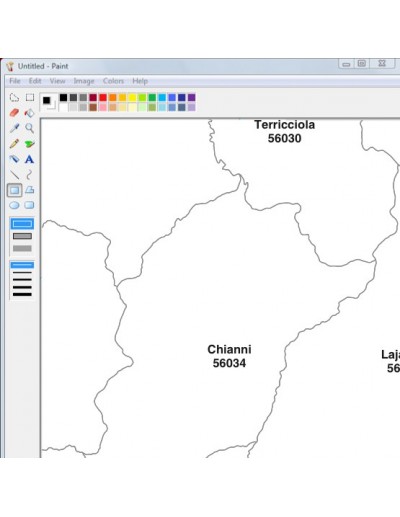The image size is (400, 517).
Task: Select the thinnest line width option
Action: pyautogui.click(x=22, y=265)
